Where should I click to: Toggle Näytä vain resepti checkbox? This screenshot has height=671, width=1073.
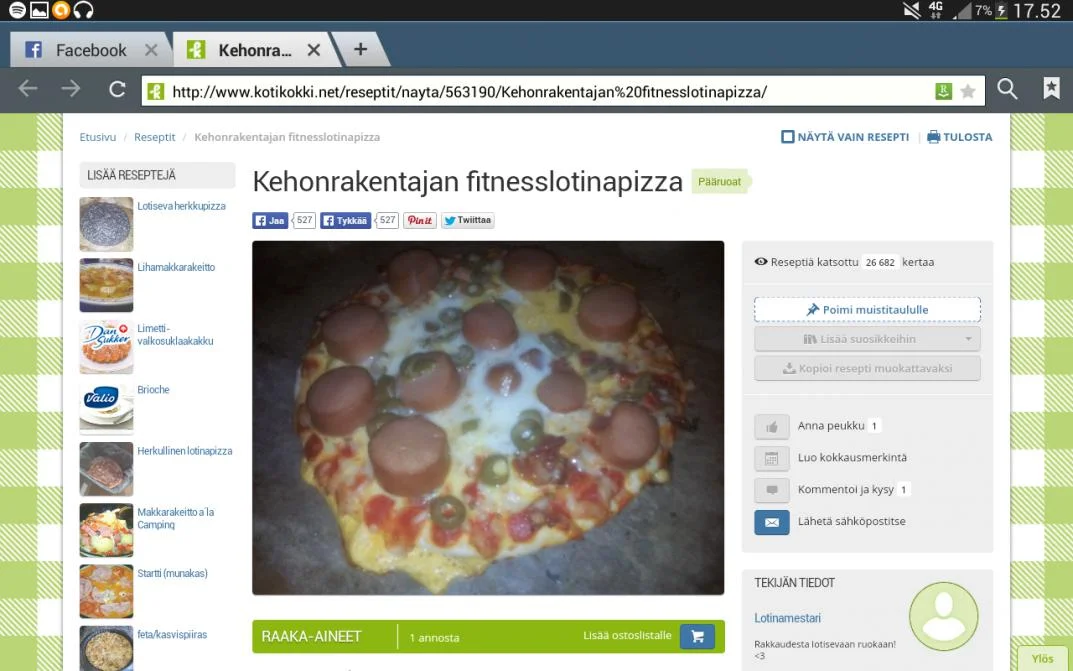(x=788, y=137)
